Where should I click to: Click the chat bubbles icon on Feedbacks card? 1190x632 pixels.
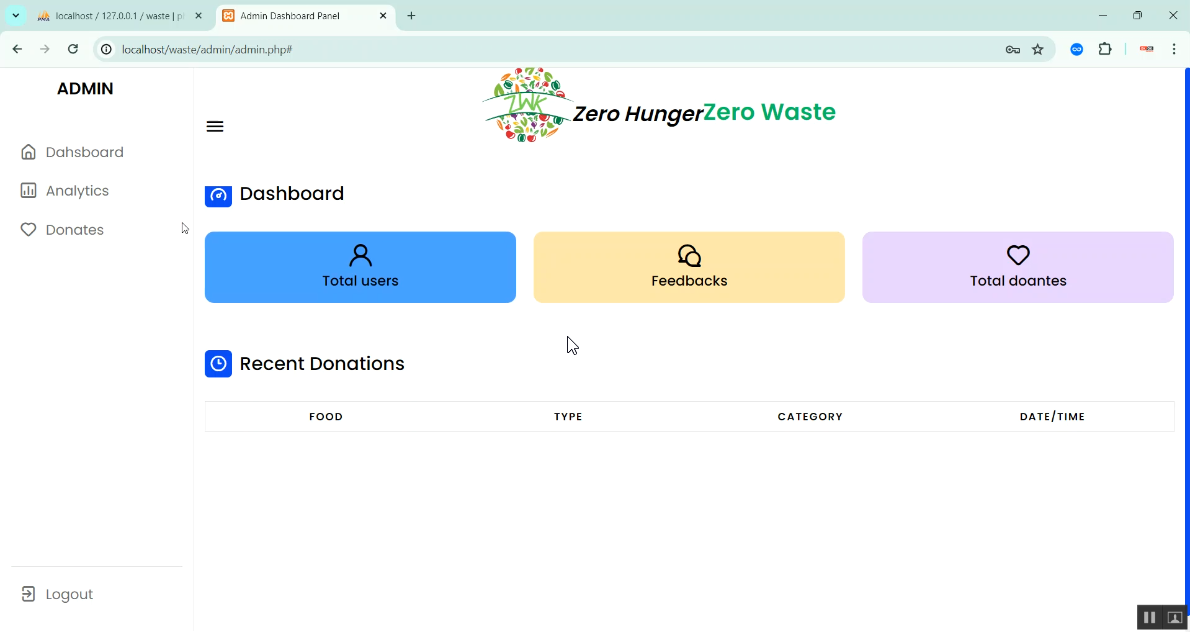tap(689, 256)
